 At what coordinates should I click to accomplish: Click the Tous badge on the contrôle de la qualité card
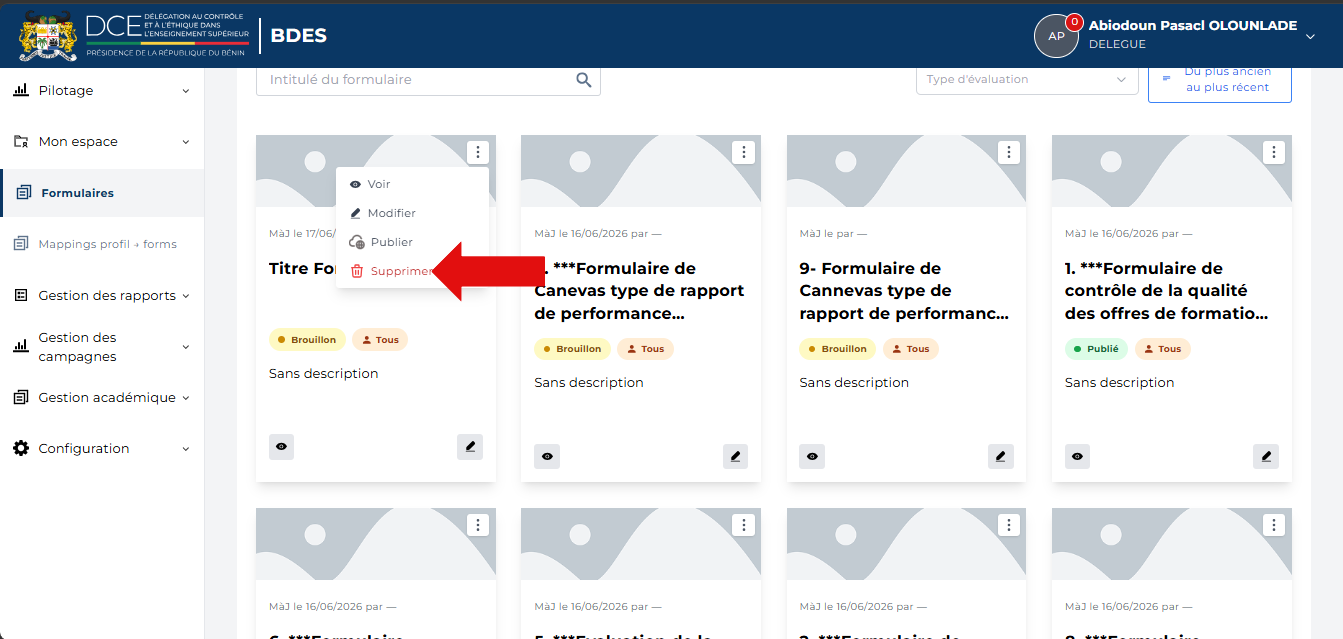pyautogui.click(x=1162, y=349)
